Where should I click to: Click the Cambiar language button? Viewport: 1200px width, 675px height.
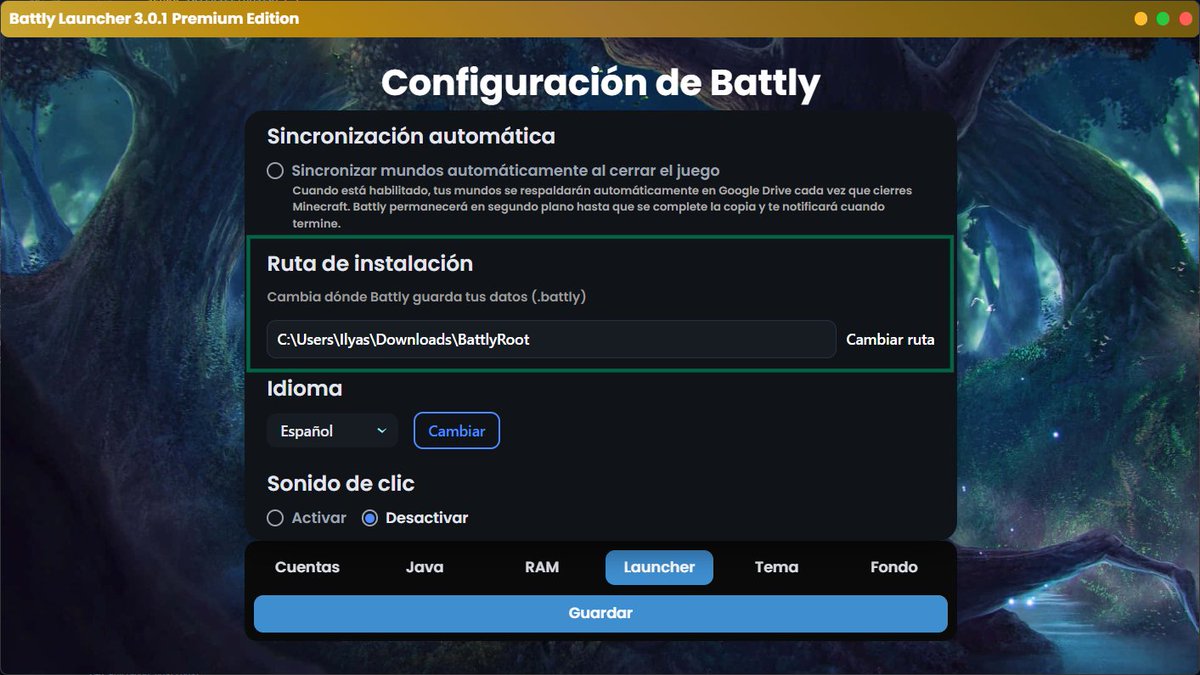point(457,431)
